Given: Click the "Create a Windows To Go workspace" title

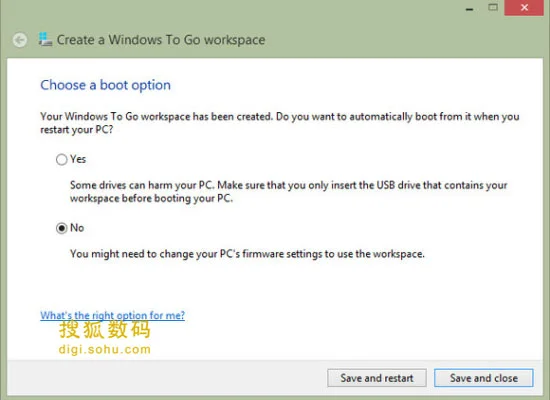Looking at the screenshot, I should tap(161, 40).
